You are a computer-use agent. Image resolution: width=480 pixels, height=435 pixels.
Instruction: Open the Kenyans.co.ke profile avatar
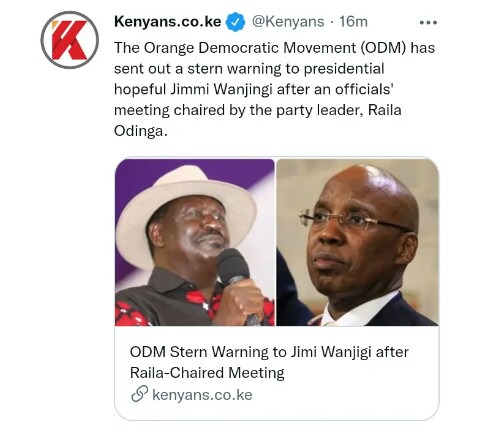tap(69, 40)
